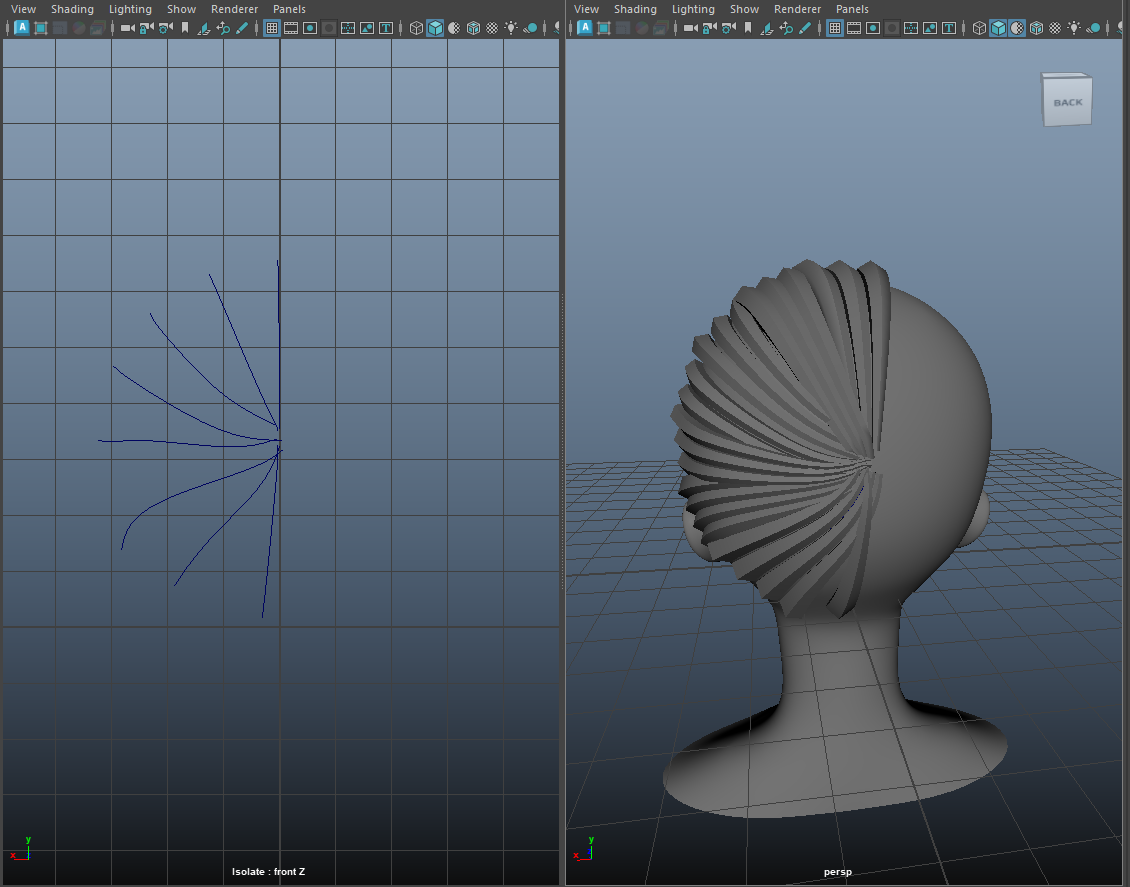
Task: Toggle Safe Action in persp panel
Action: pos(930,28)
